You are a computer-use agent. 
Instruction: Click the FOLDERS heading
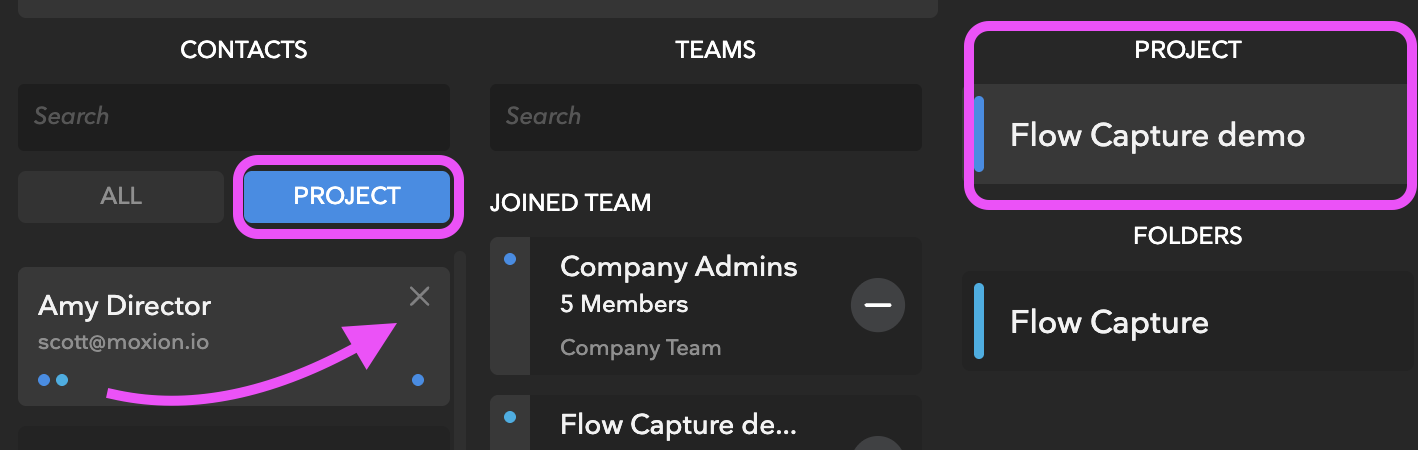coord(1187,236)
